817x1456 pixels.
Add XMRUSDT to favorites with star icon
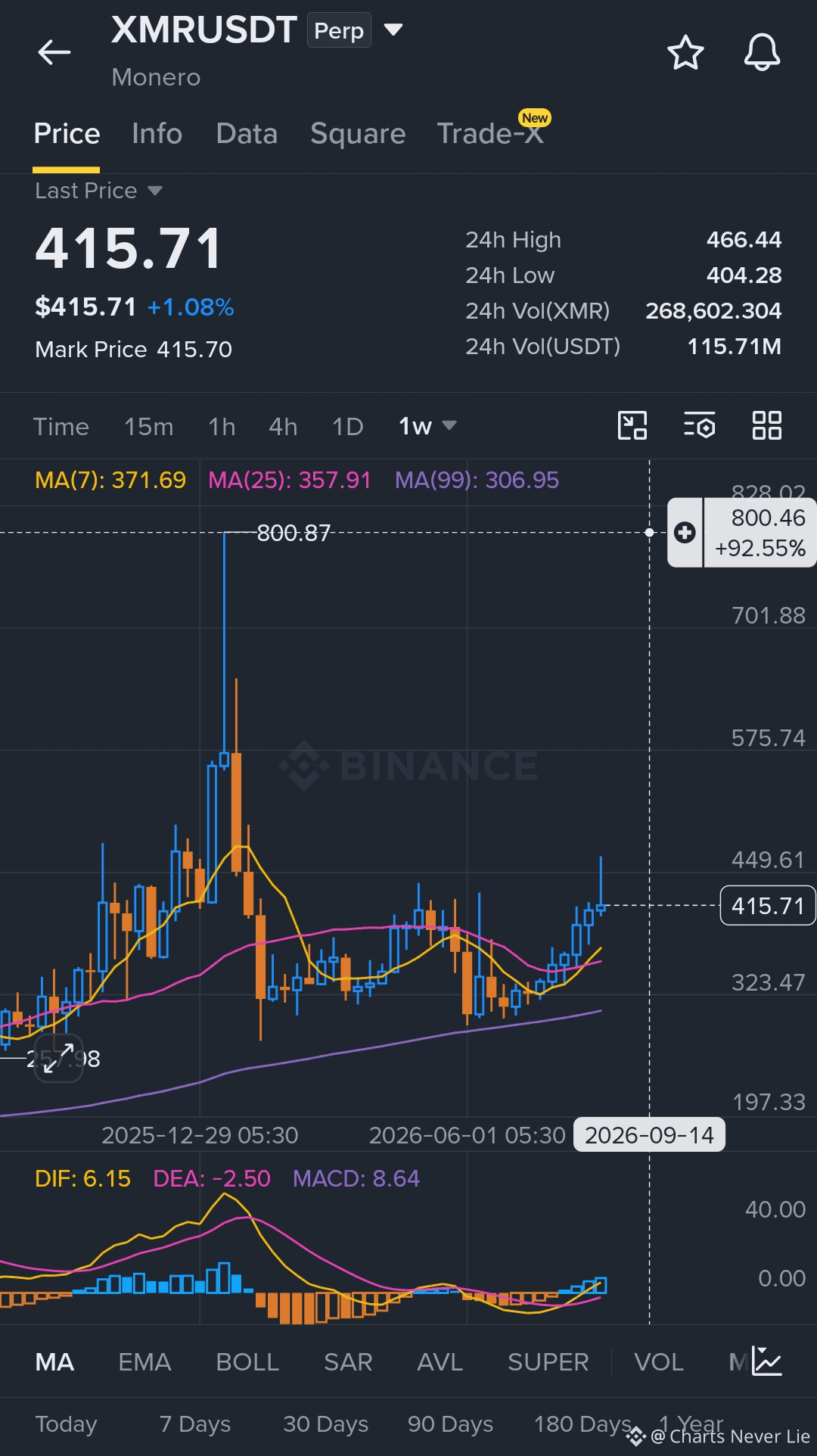coord(685,52)
